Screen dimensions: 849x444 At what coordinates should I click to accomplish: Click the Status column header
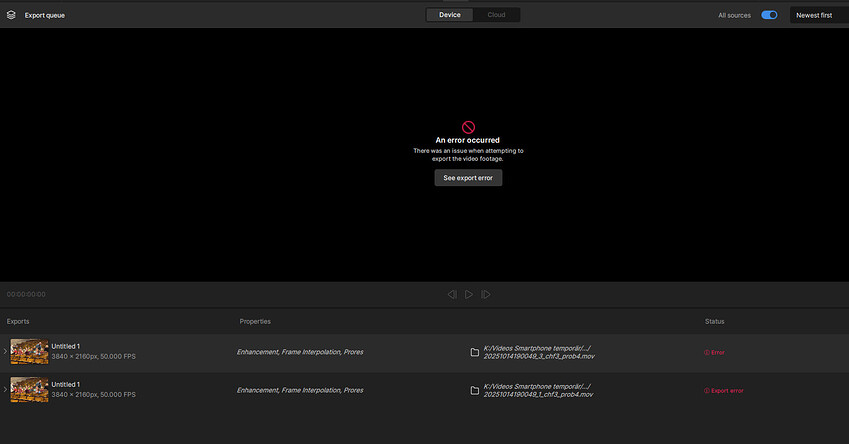pyautogui.click(x=714, y=321)
